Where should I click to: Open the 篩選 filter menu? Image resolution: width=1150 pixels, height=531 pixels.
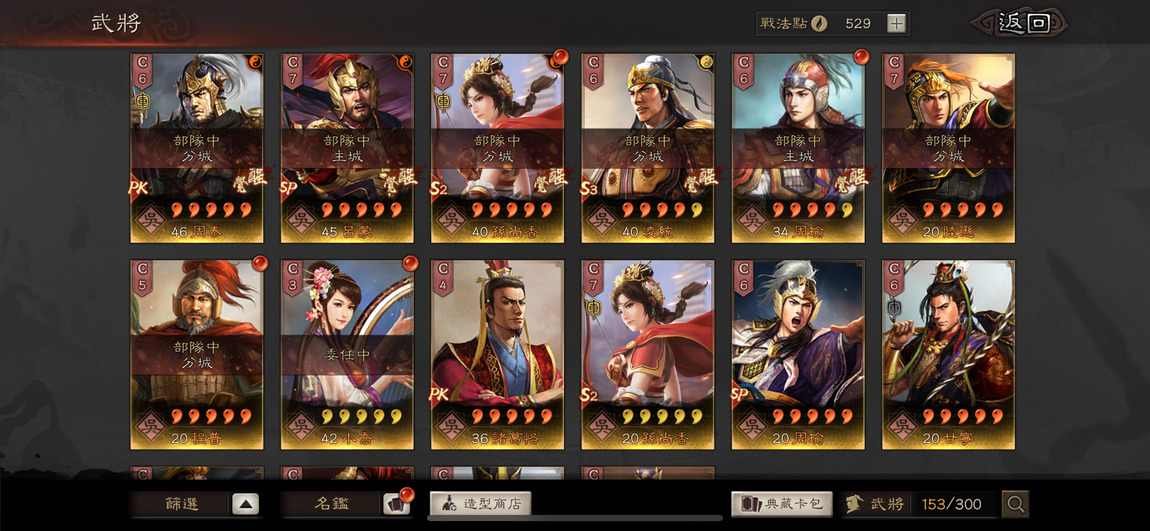tap(181, 504)
